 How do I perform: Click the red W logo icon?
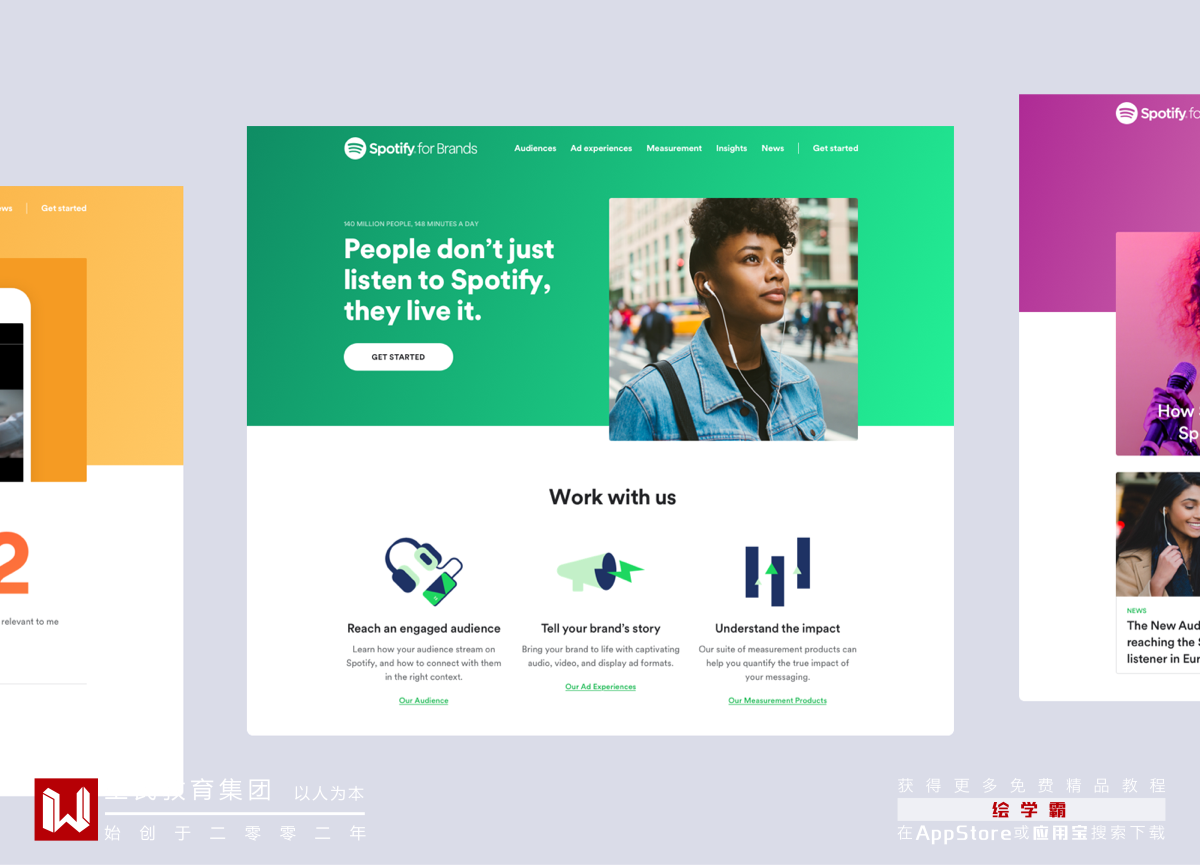coord(66,809)
